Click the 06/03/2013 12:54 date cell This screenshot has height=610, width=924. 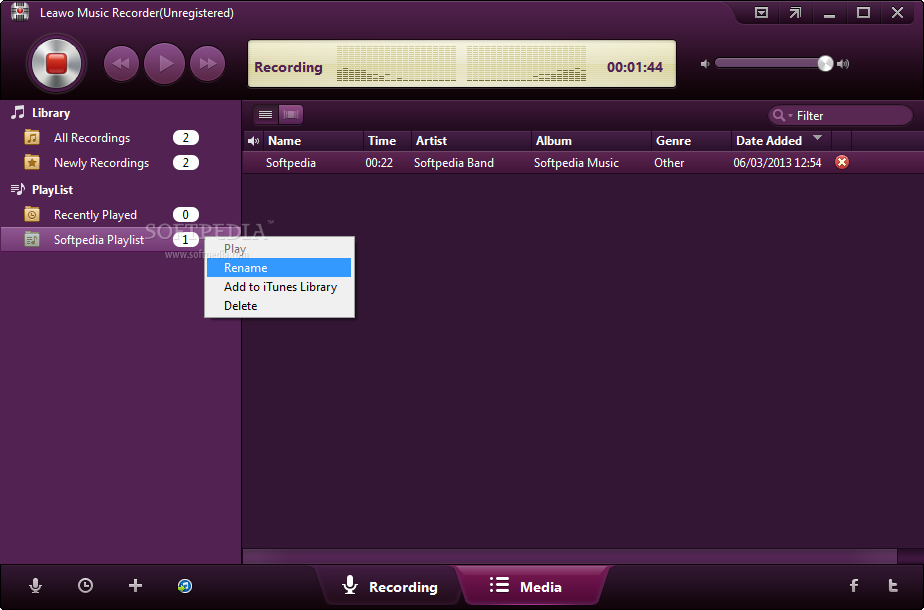tap(777, 163)
